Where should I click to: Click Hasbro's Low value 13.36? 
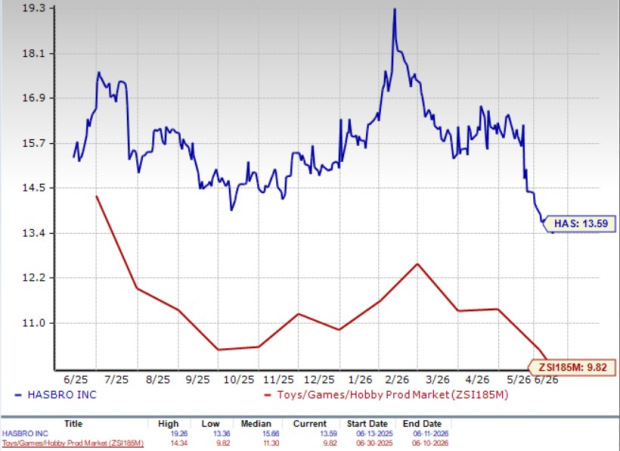coord(221,434)
